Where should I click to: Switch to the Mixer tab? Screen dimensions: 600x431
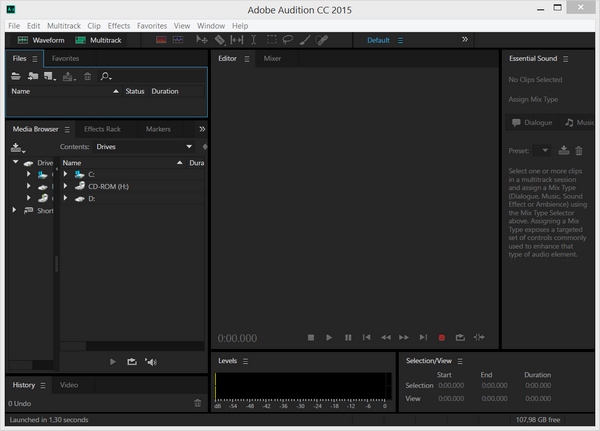coord(272,59)
